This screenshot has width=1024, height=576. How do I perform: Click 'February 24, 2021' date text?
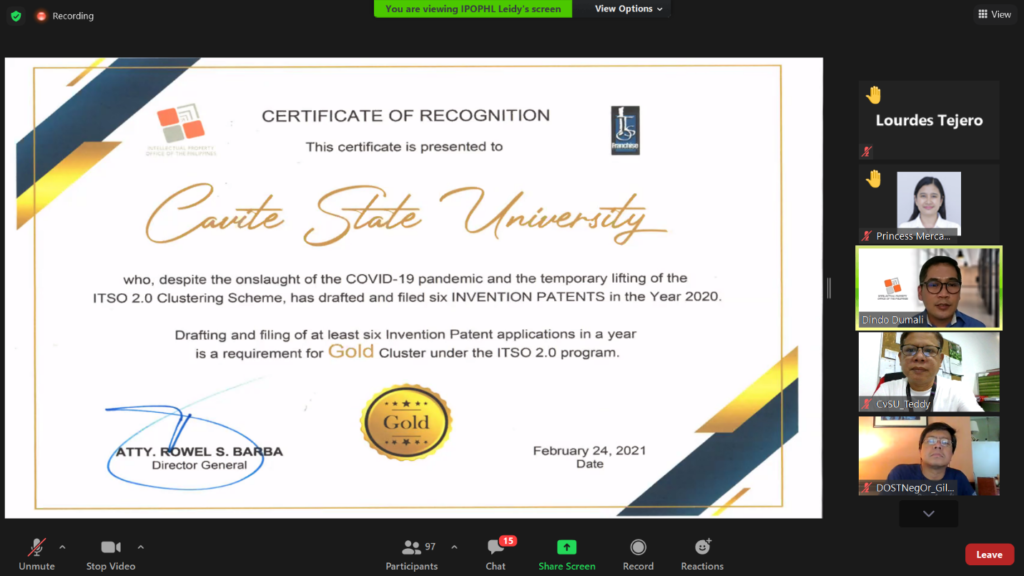pyautogui.click(x=589, y=451)
